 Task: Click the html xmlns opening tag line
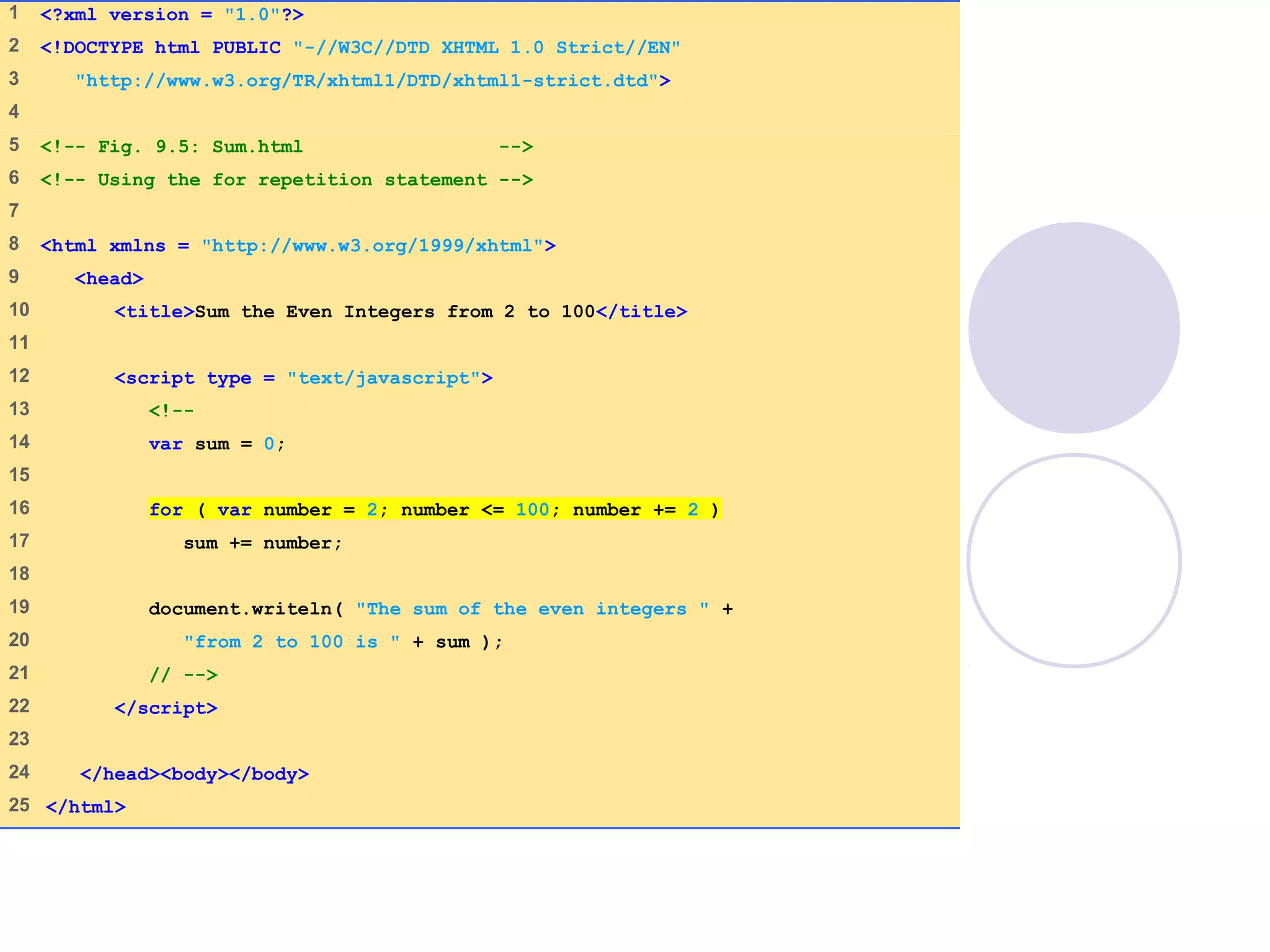pyautogui.click(x=298, y=246)
